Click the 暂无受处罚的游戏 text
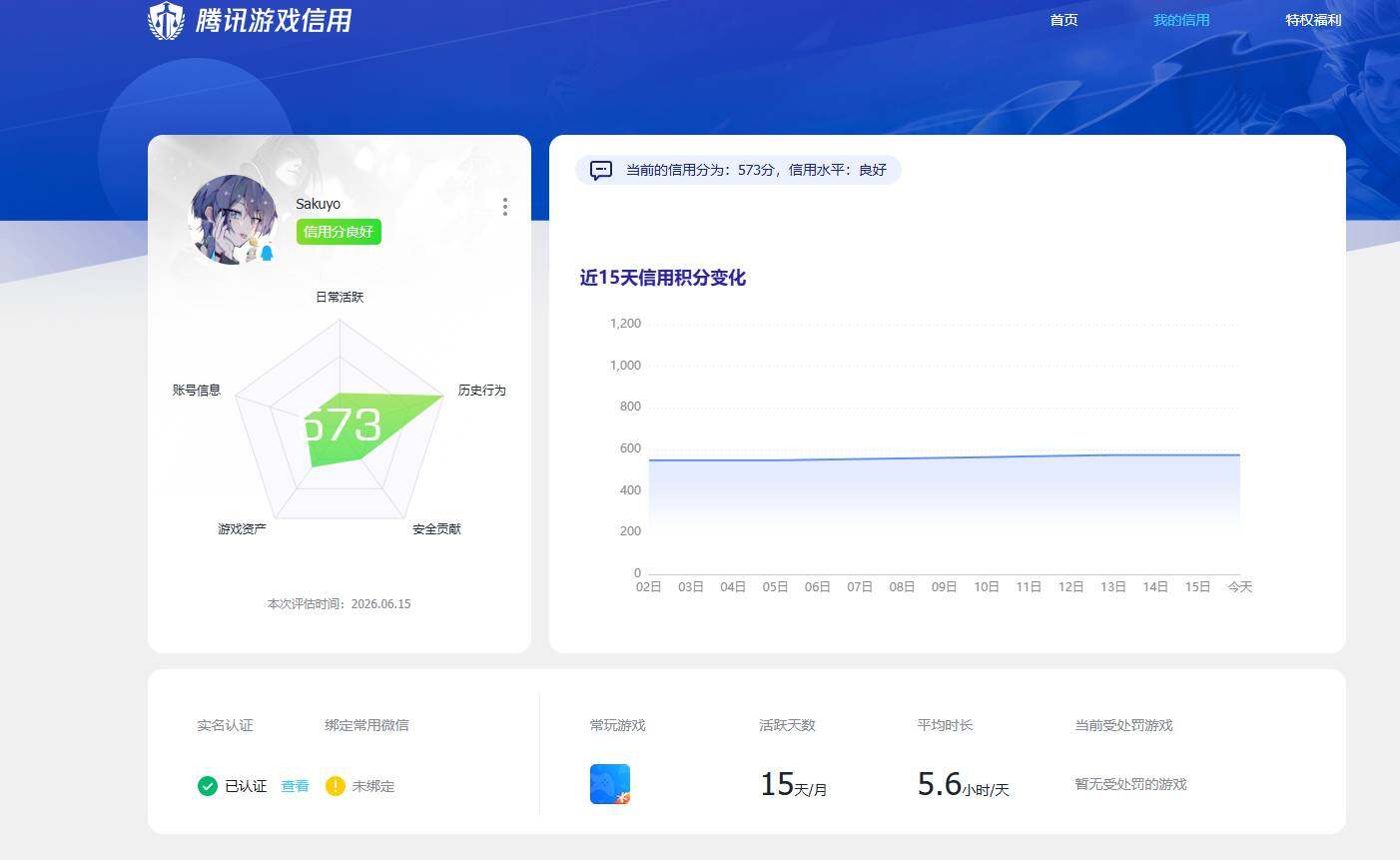Image resolution: width=1400 pixels, height=860 pixels. tap(1130, 784)
